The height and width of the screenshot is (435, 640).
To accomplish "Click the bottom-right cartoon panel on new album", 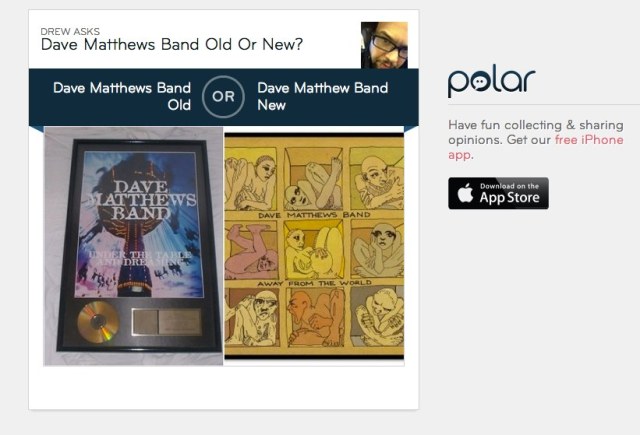I will 377,317.
